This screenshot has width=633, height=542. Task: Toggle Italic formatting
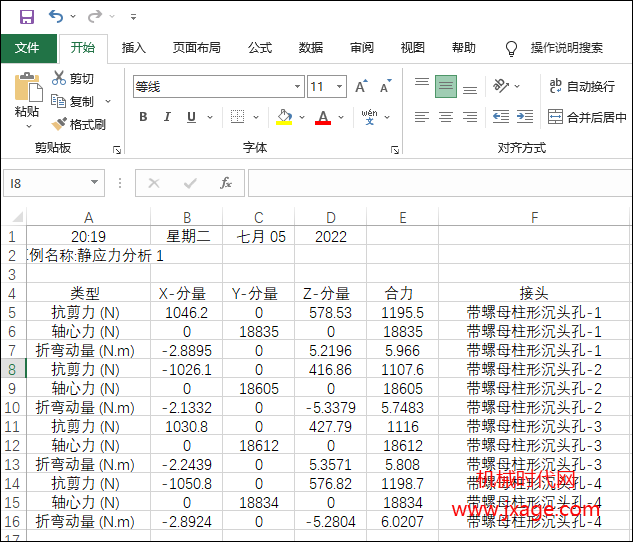click(x=167, y=117)
